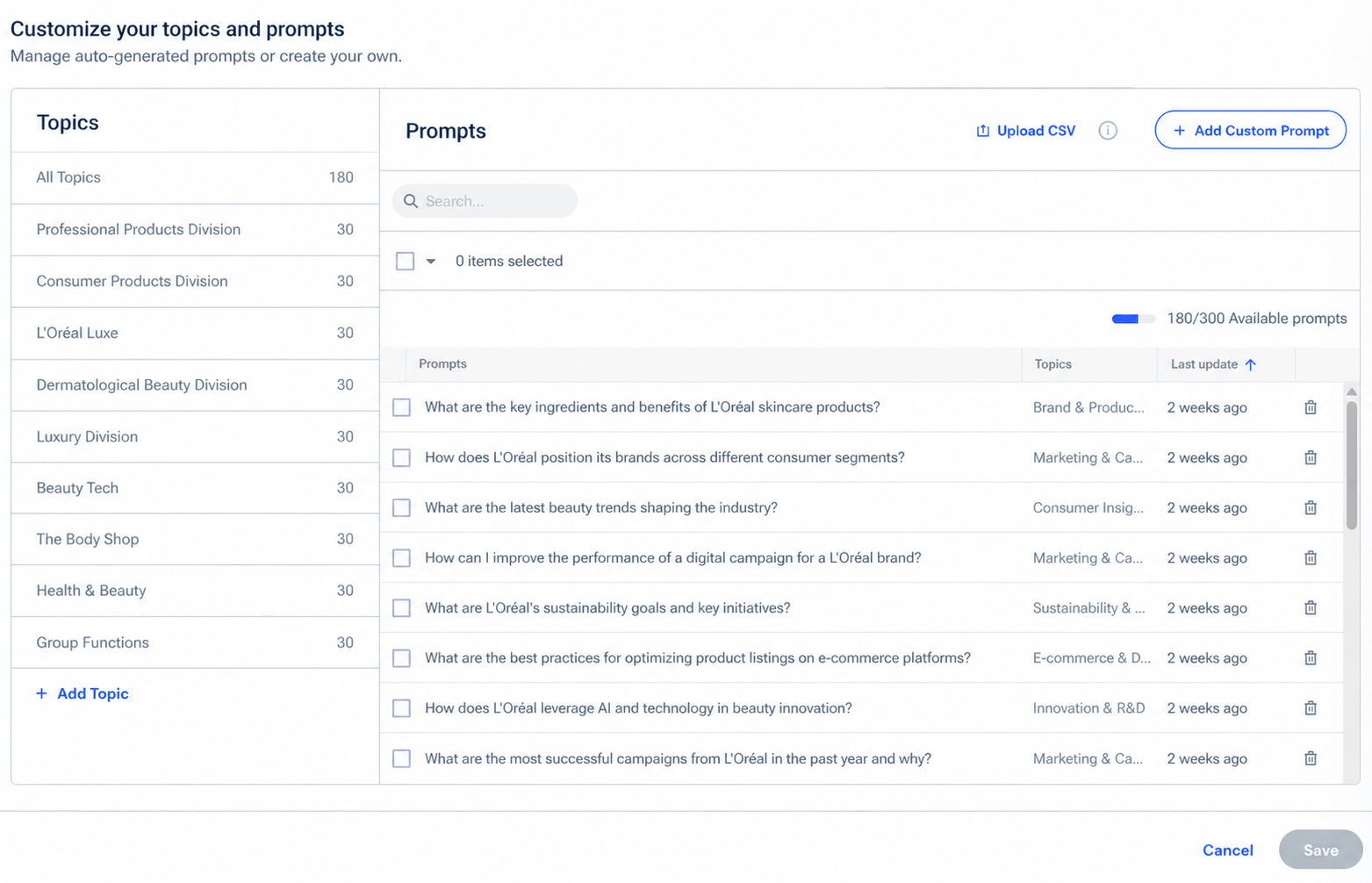Select The Body Shop topic
Screen dimensions: 1372x883
coord(195,539)
